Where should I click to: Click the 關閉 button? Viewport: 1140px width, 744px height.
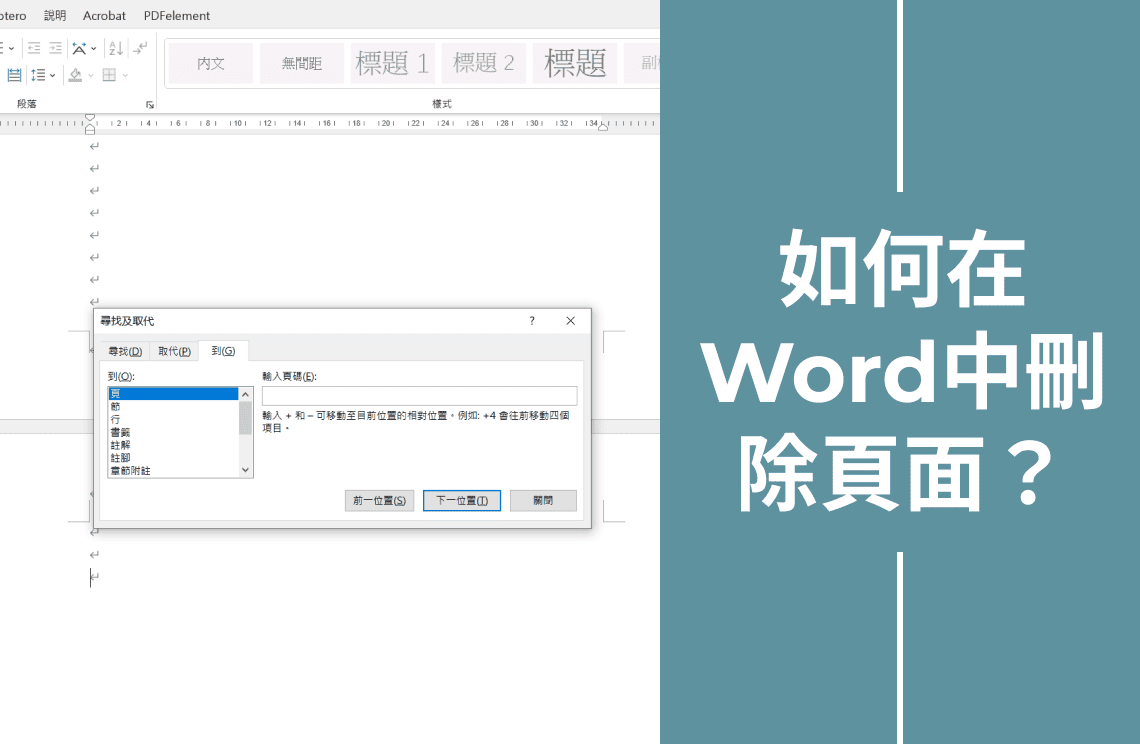point(543,500)
